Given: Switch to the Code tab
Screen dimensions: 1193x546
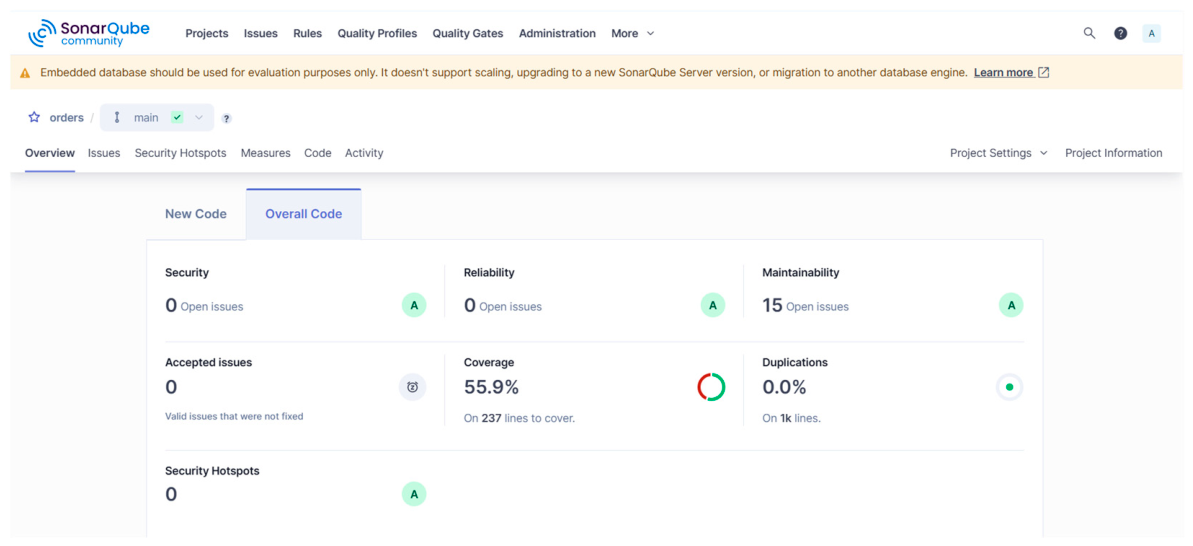Looking at the screenshot, I should pos(318,153).
